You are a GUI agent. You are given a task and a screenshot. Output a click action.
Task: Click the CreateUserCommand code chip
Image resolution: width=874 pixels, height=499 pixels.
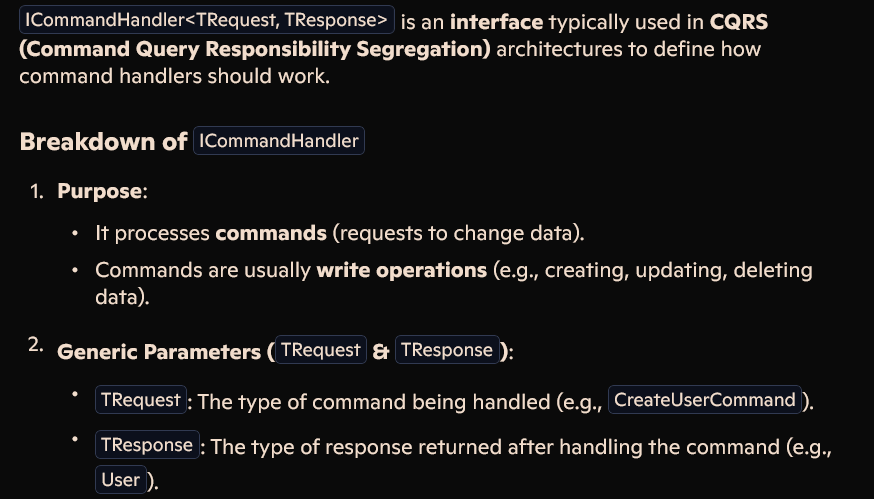705,400
